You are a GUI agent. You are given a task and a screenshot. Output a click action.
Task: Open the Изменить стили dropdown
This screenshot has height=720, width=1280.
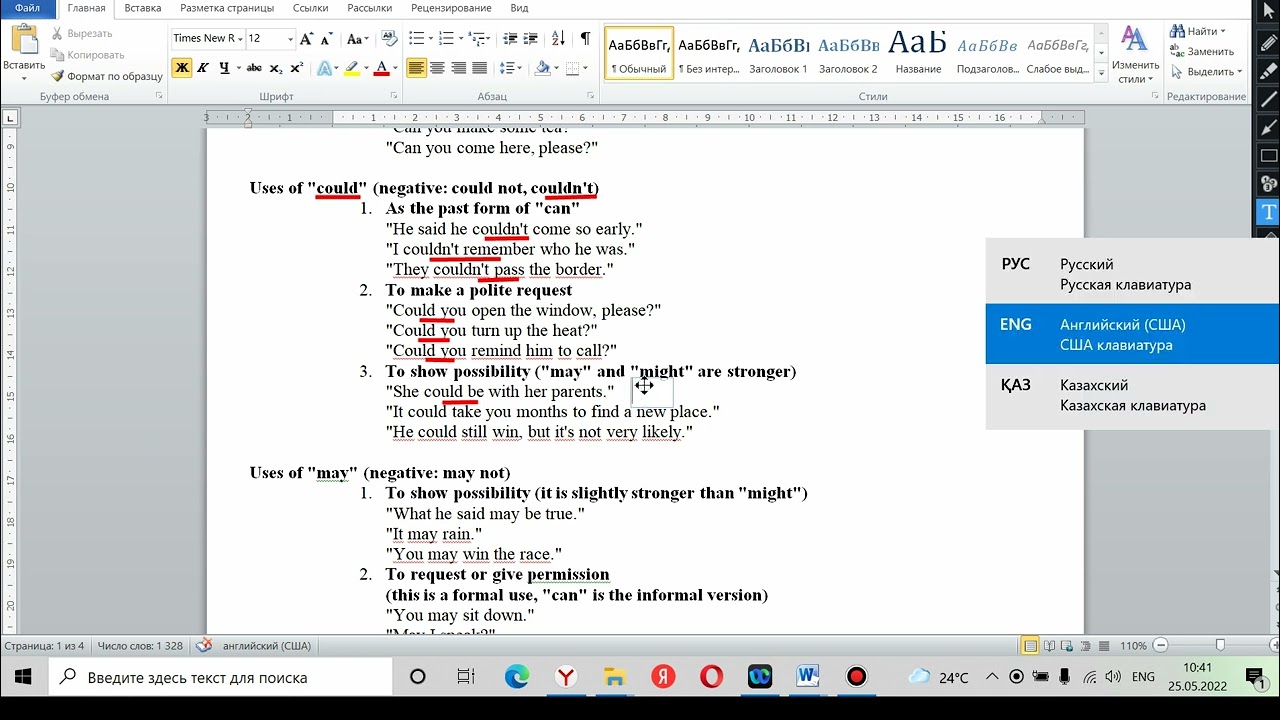pyautogui.click(x=1135, y=55)
